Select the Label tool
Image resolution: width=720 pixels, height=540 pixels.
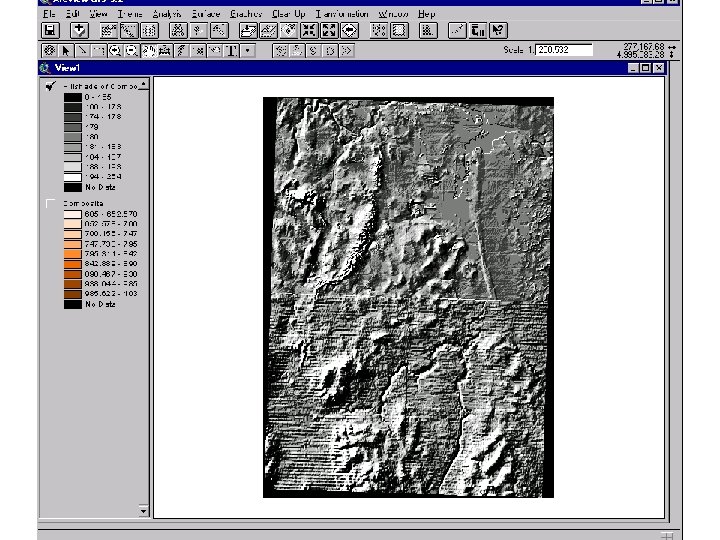click(x=214, y=51)
